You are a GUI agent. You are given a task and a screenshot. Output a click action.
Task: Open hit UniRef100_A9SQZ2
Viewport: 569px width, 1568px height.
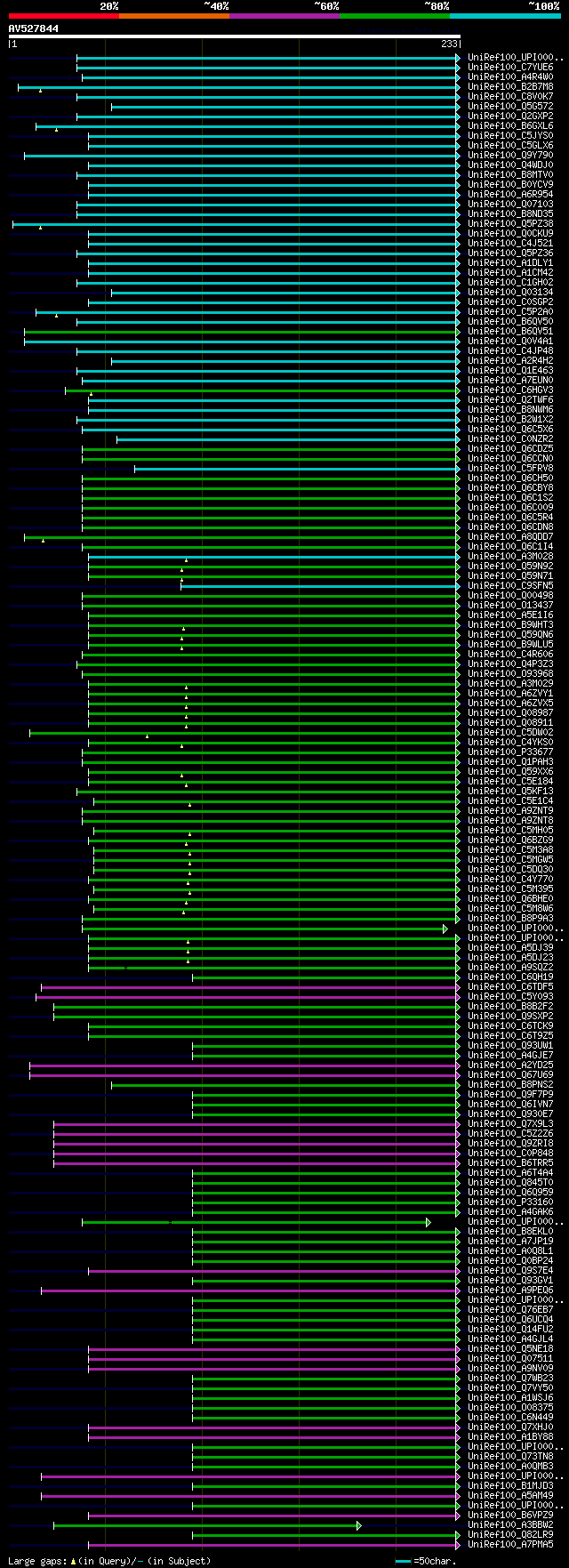[510, 968]
